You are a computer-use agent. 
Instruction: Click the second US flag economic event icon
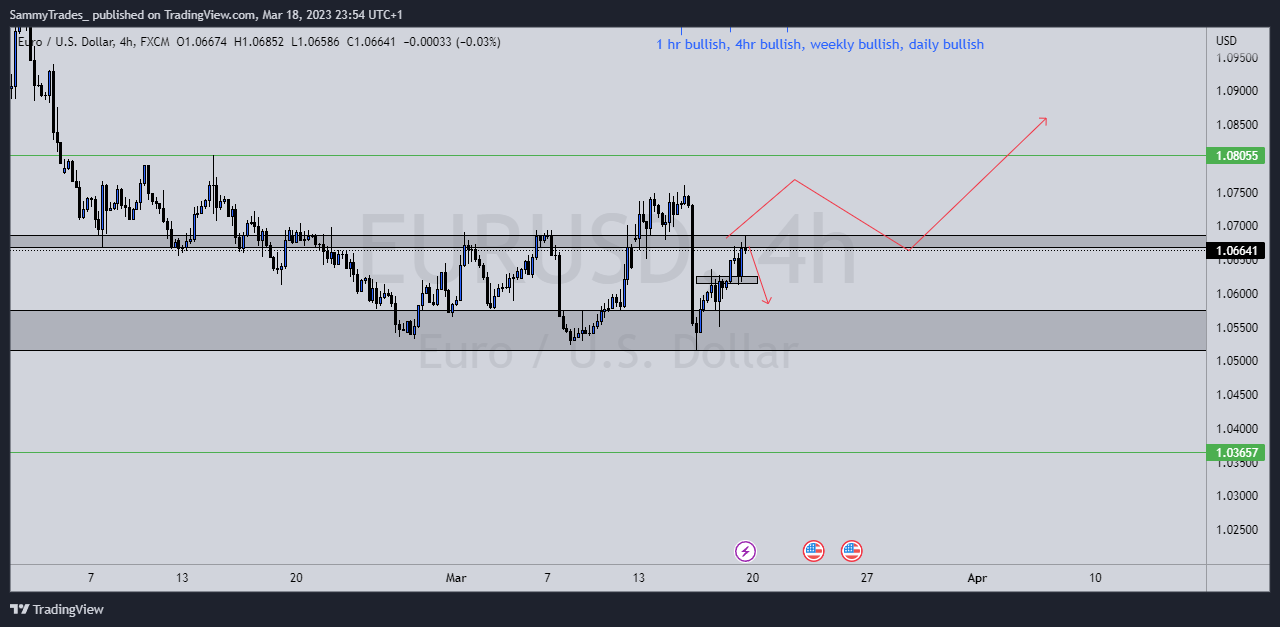(851, 551)
